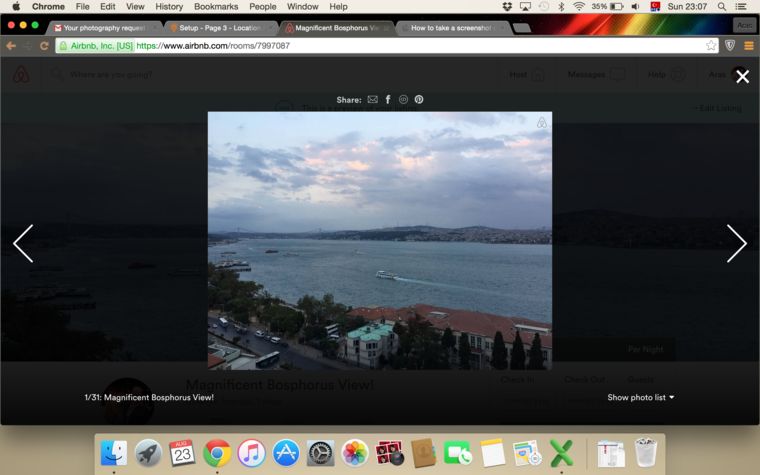Switch to the Your photography request tab
The width and height of the screenshot is (760, 475).
click(x=105, y=28)
